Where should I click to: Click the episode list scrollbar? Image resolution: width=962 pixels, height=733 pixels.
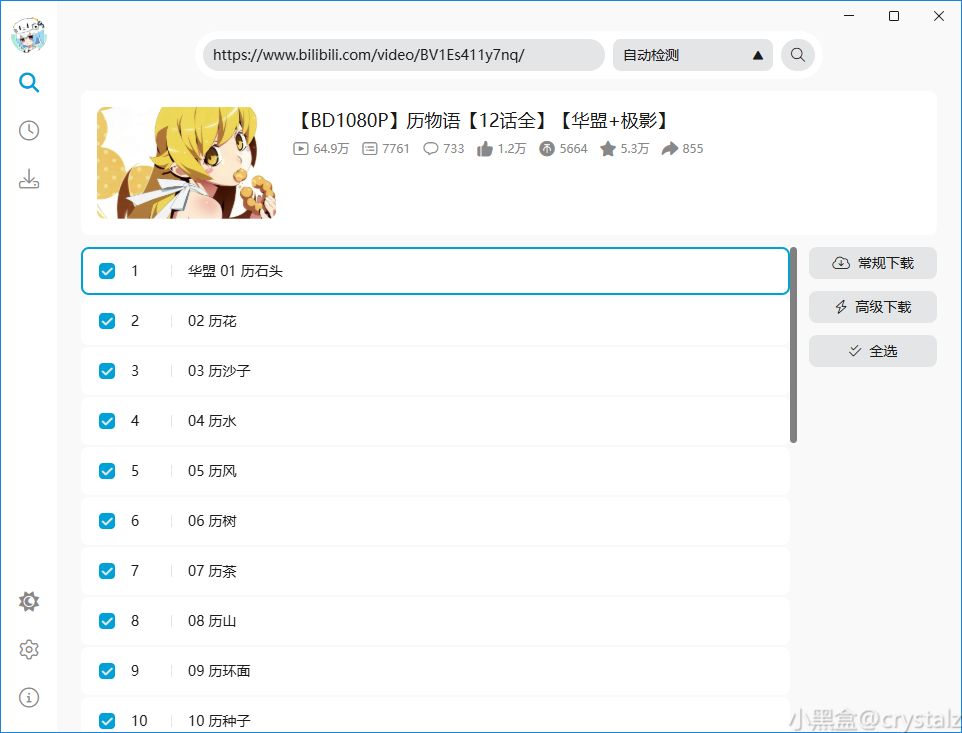pyautogui.click(x=793, y=345)
